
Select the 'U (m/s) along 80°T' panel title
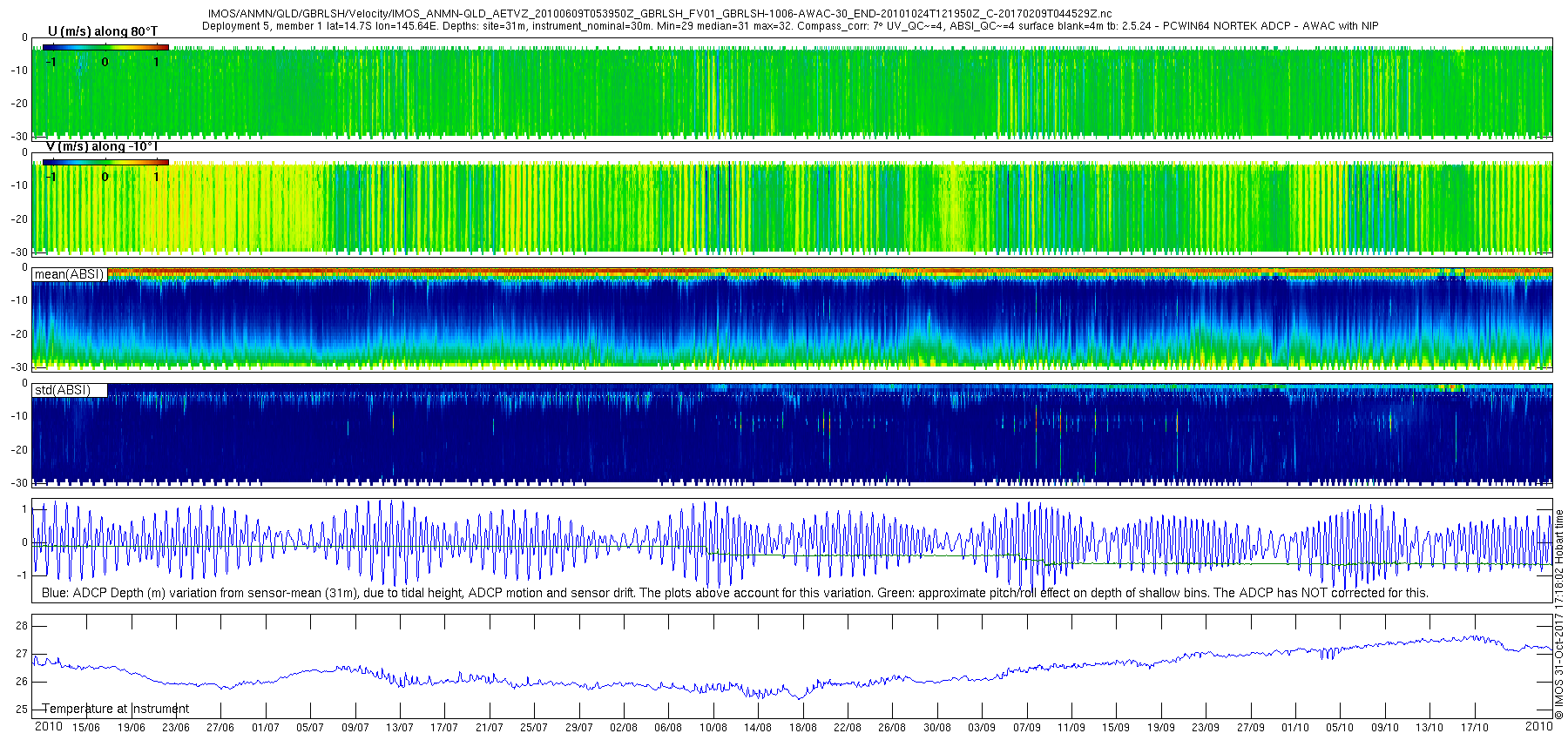[103, 31]
